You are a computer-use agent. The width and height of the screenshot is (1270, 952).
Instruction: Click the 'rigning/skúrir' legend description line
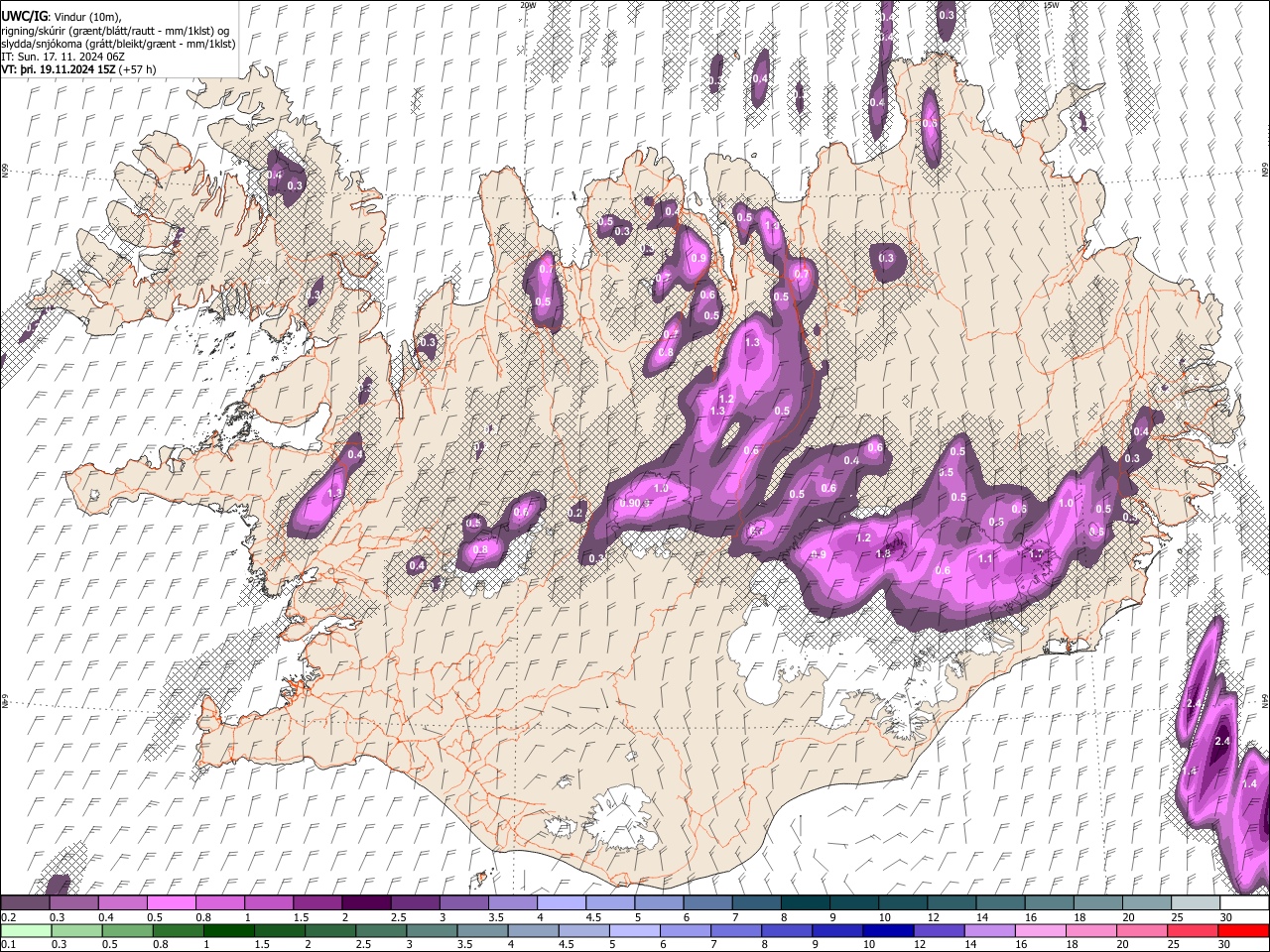pos(116,30)
